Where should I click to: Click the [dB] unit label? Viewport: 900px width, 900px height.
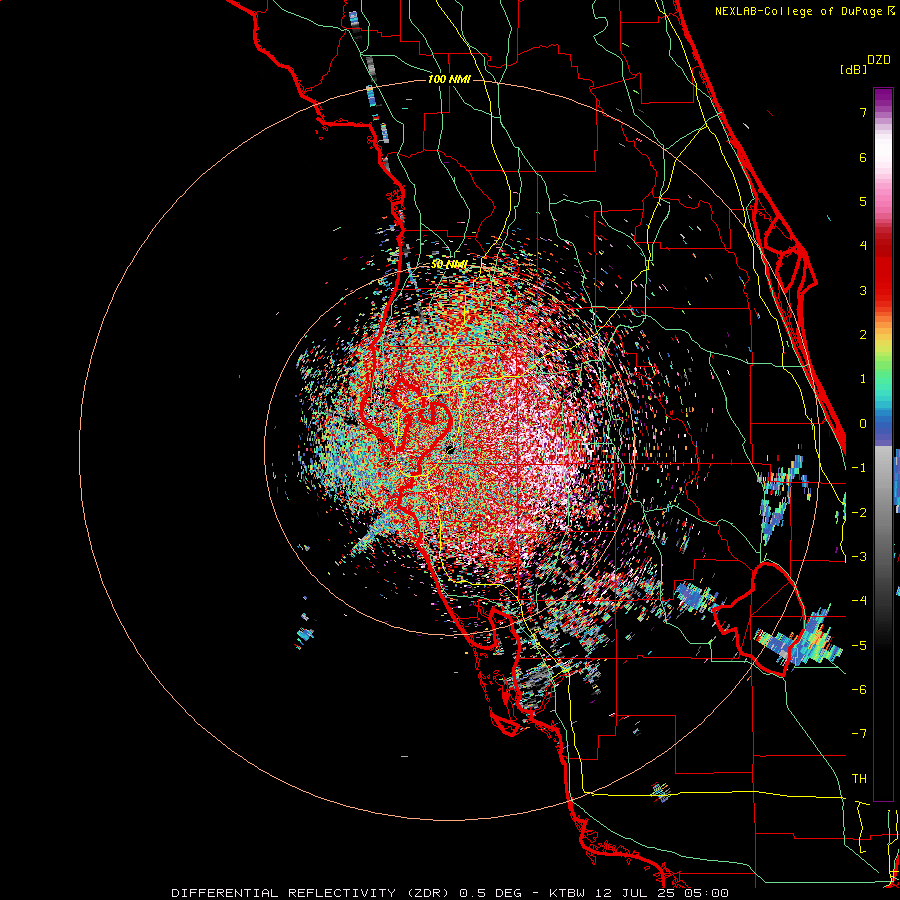coord(854,70)
